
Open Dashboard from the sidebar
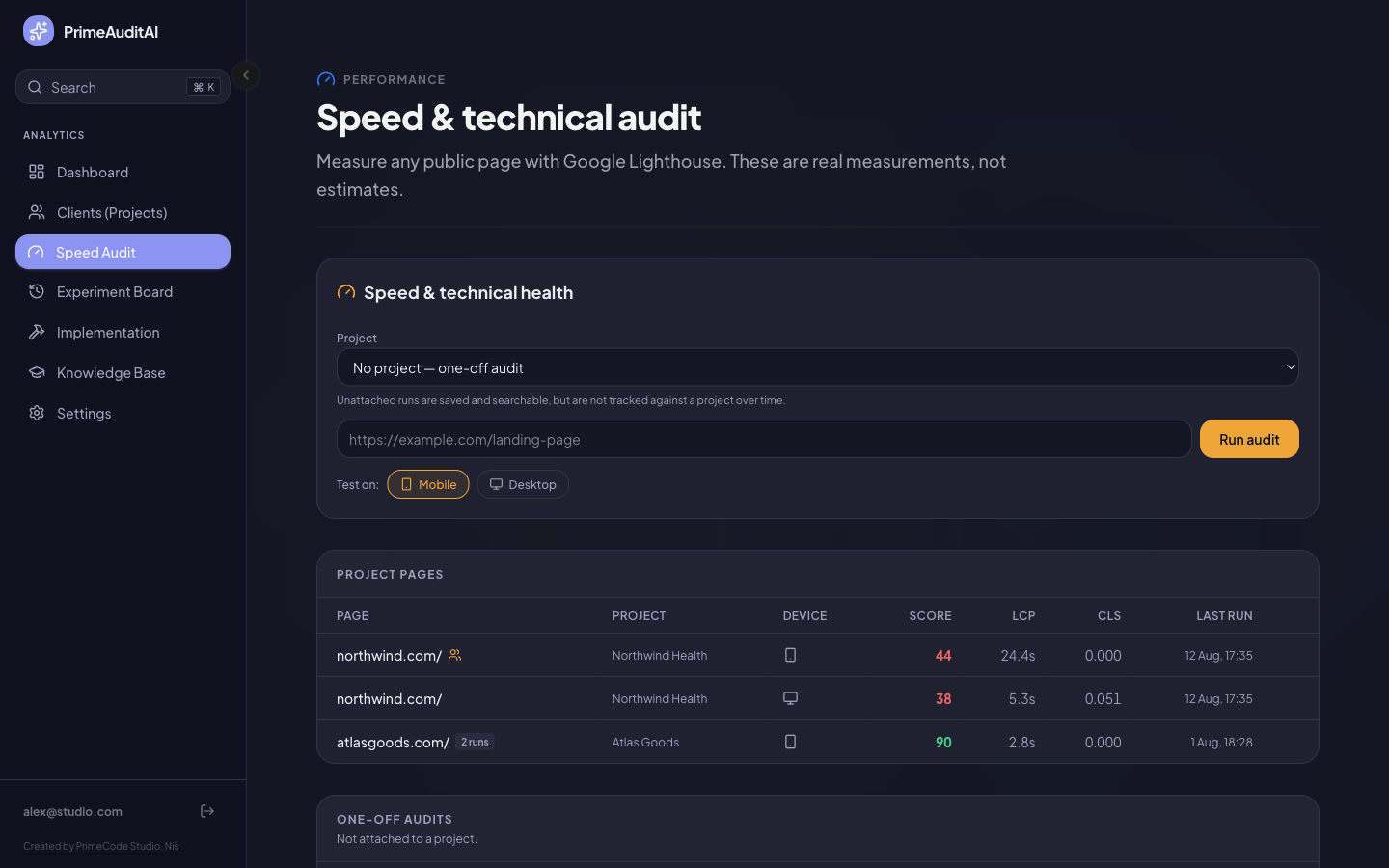click(x=123, y=172)
